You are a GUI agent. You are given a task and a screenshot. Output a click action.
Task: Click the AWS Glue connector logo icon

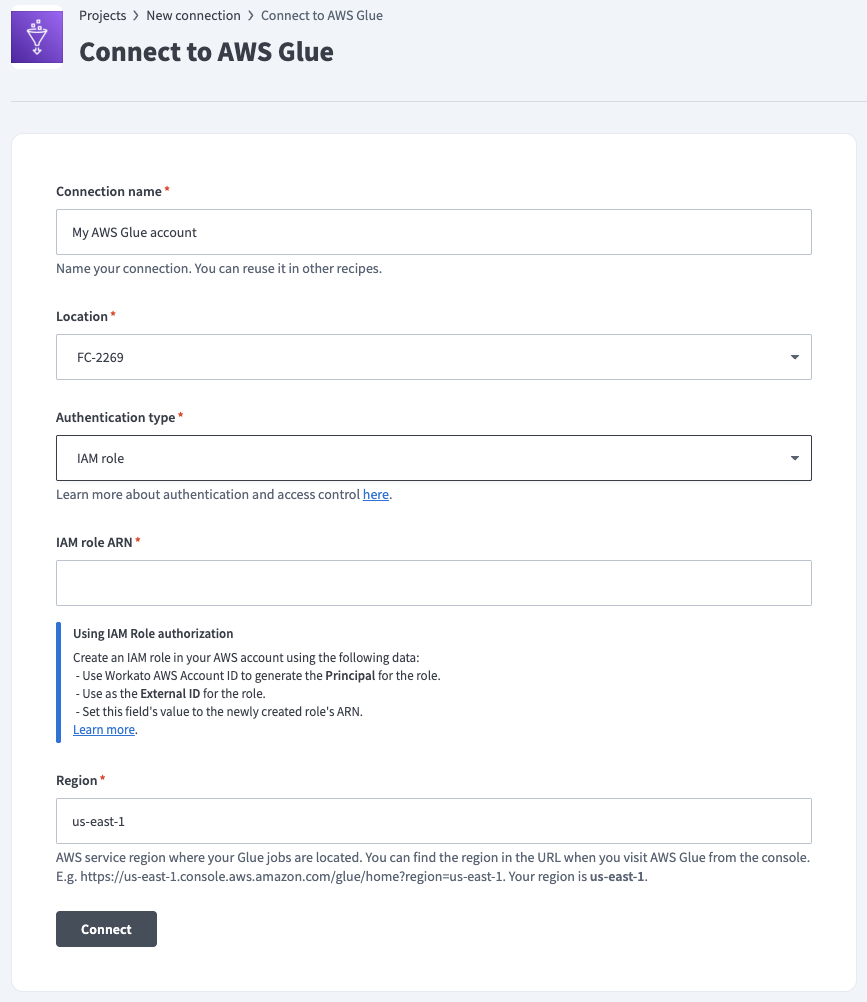(x=36, y=36)
